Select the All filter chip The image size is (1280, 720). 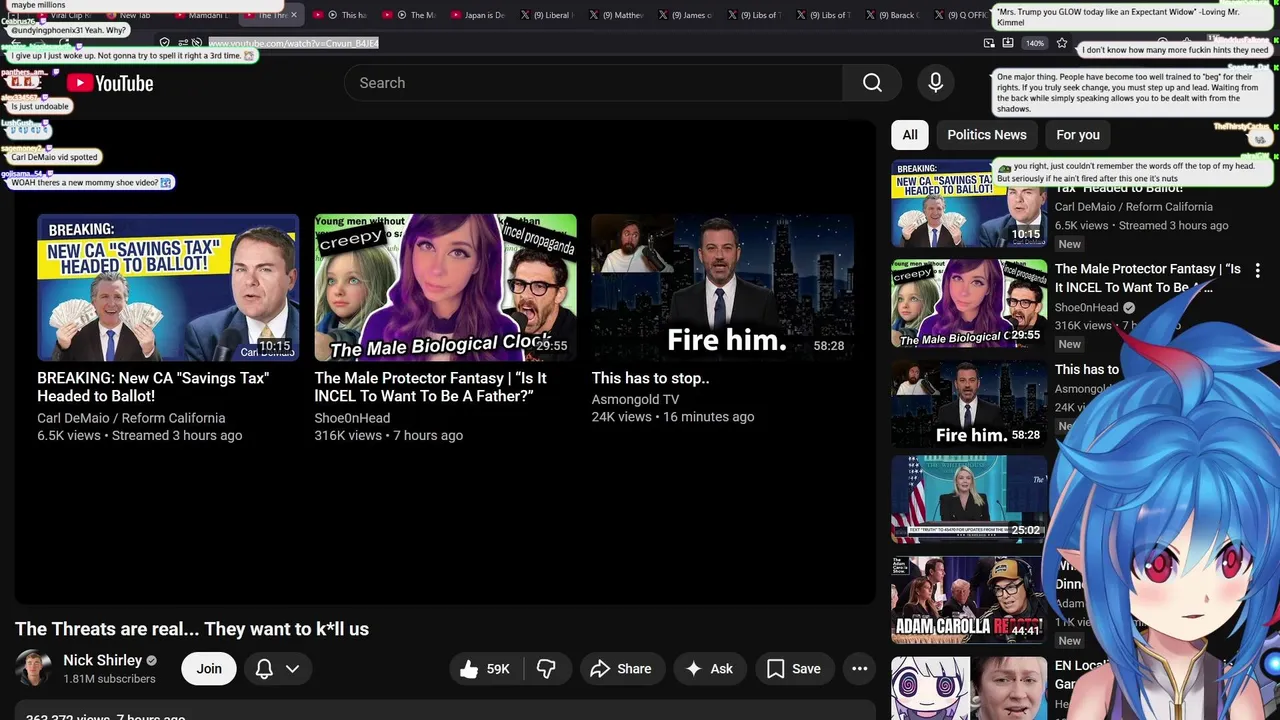click(x=910, y=135)
